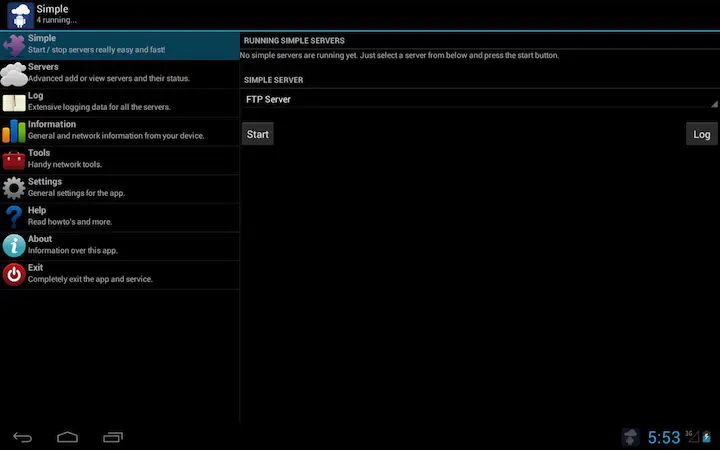Screen dimensions: 720x450
Task: Click the purple puzzle piece Simple icon
Action: [14, 45]
